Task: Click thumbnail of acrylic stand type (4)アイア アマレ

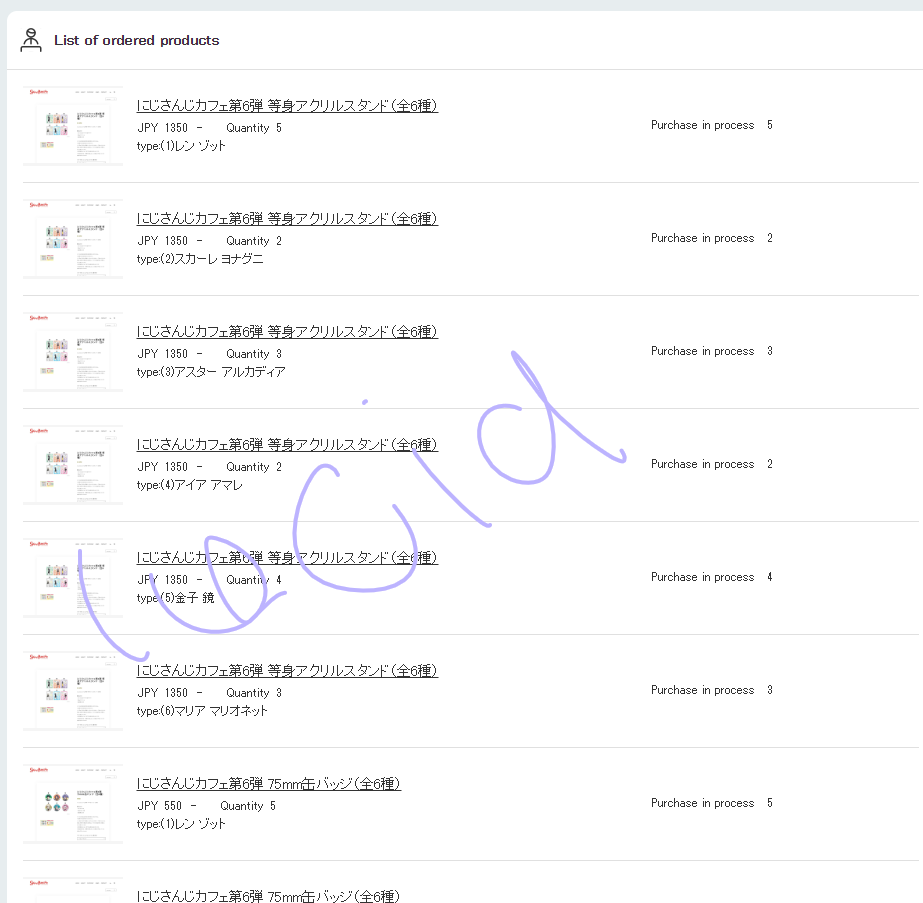Action: 73,465
